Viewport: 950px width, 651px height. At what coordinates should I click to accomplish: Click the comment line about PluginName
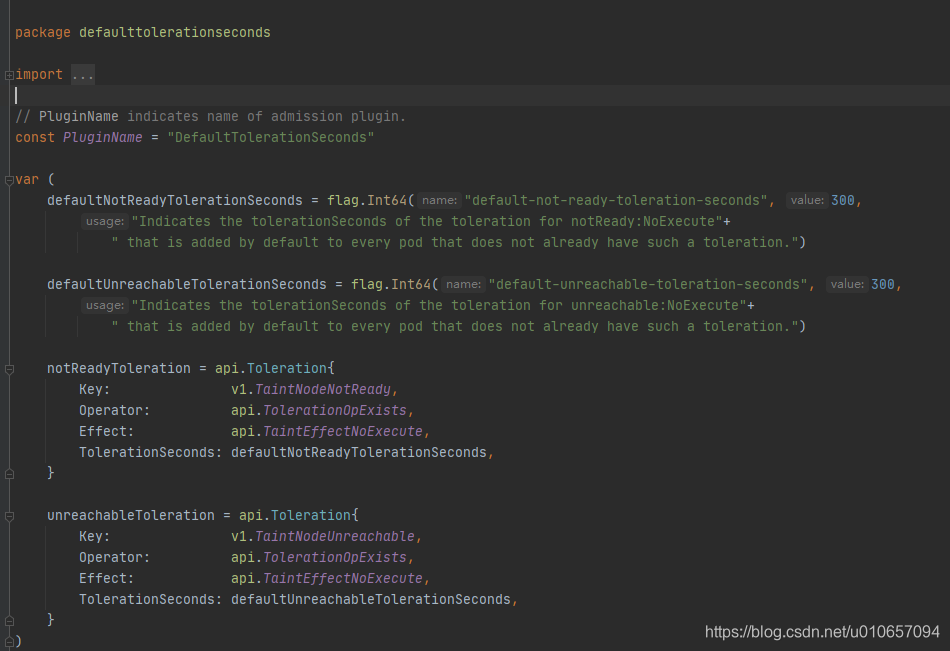click(210, 116)
